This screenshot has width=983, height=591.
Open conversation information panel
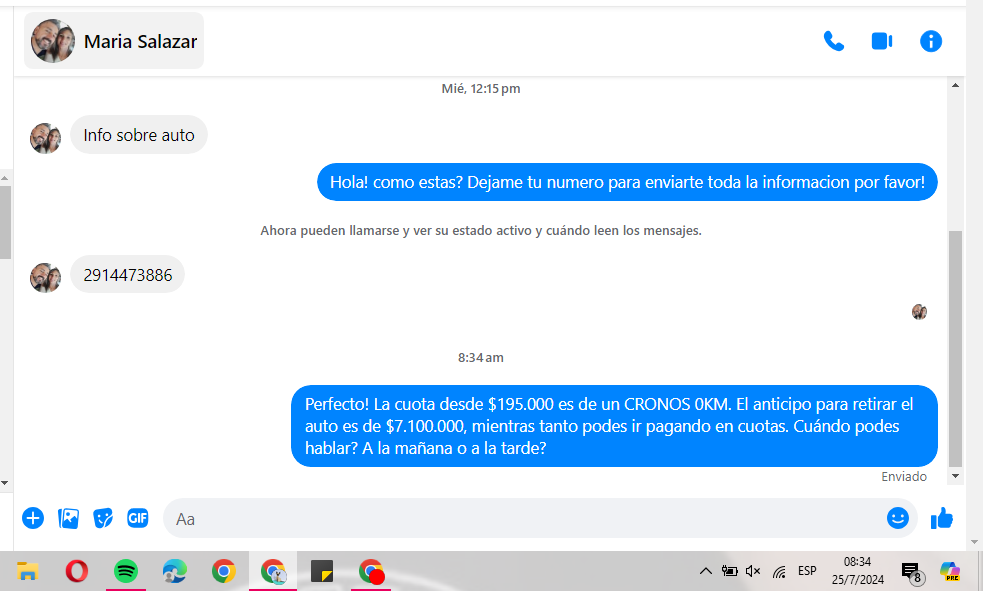(930, 41)
